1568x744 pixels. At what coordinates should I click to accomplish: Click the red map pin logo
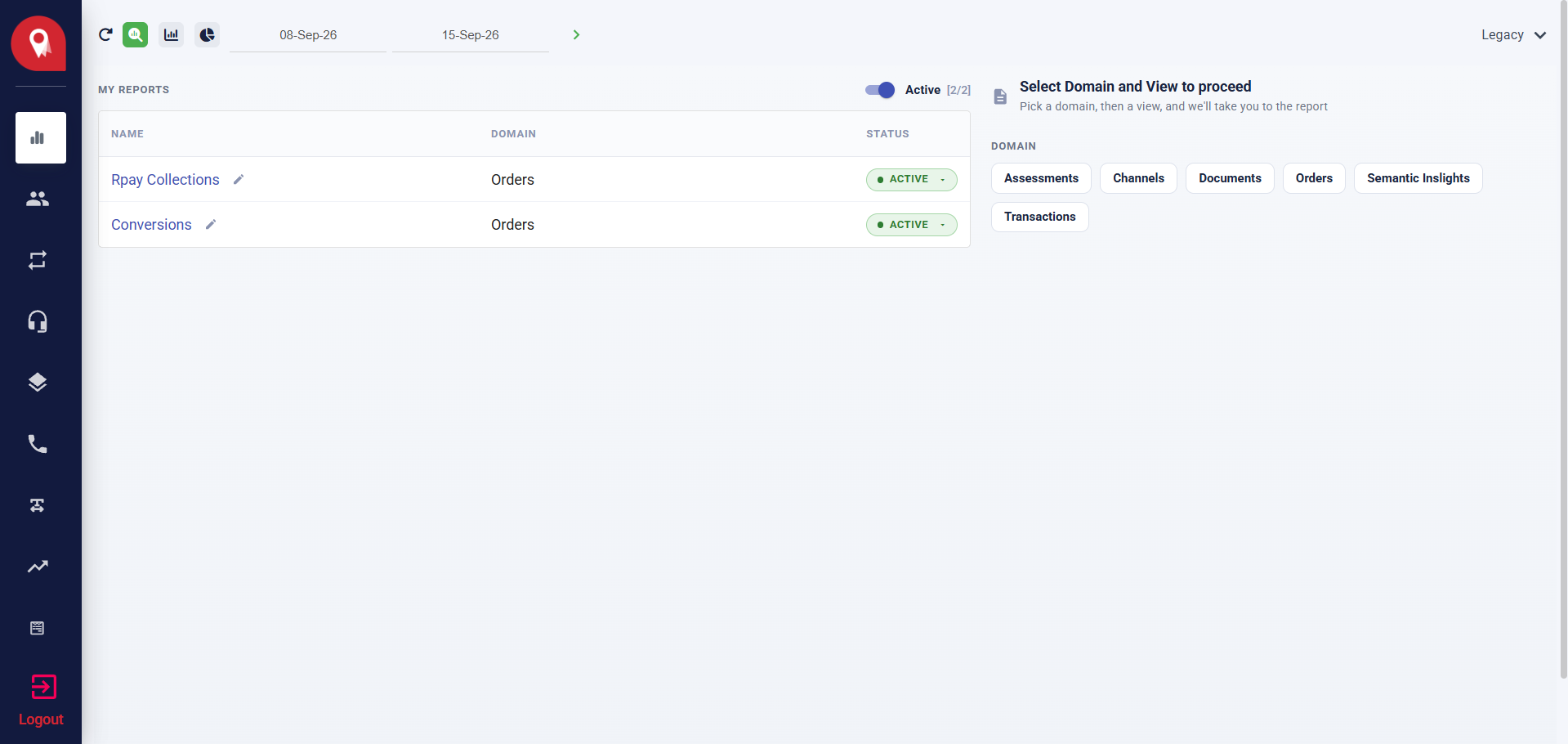(x=38, y=43)
